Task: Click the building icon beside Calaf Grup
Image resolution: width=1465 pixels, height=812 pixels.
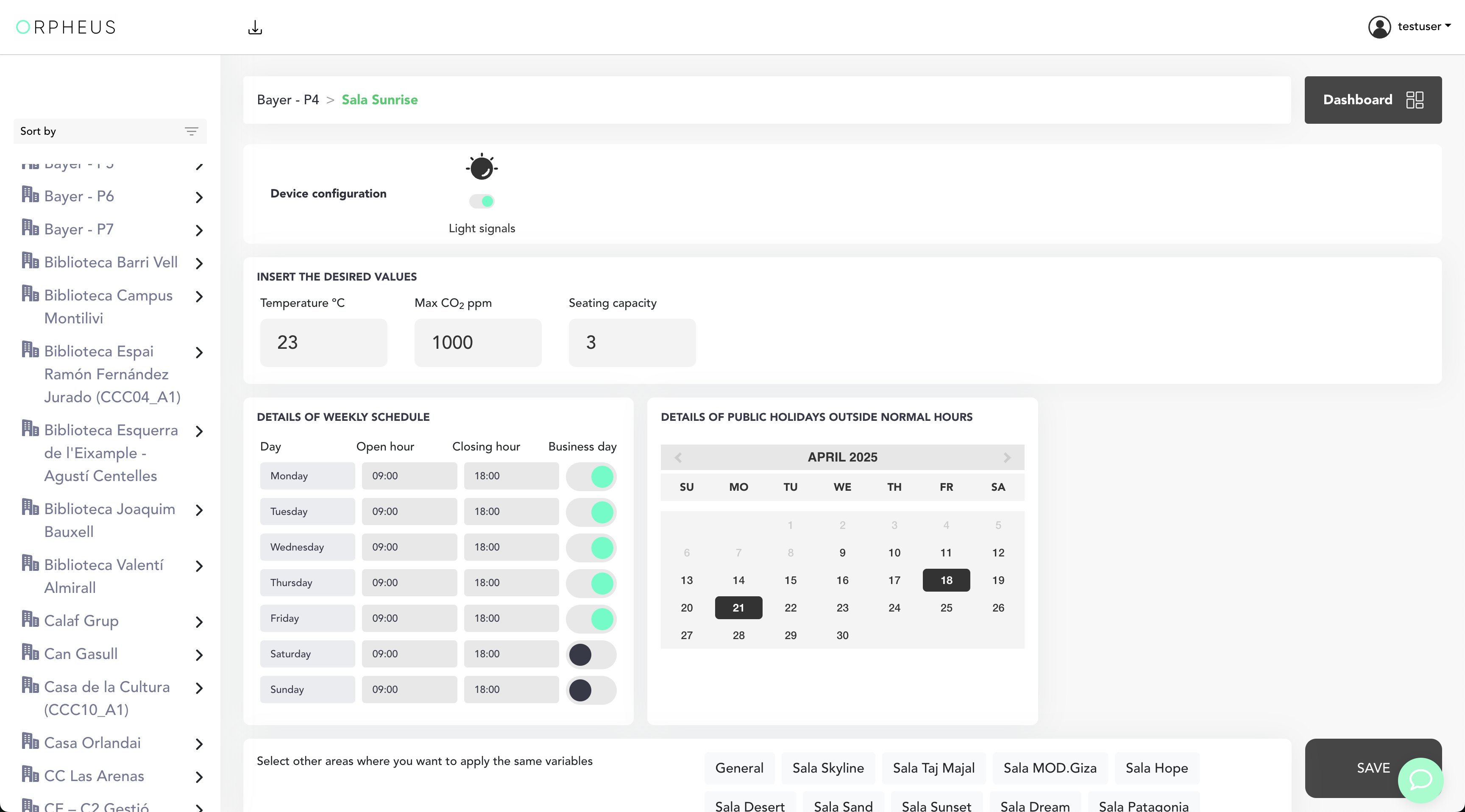Action: [30, 619]
